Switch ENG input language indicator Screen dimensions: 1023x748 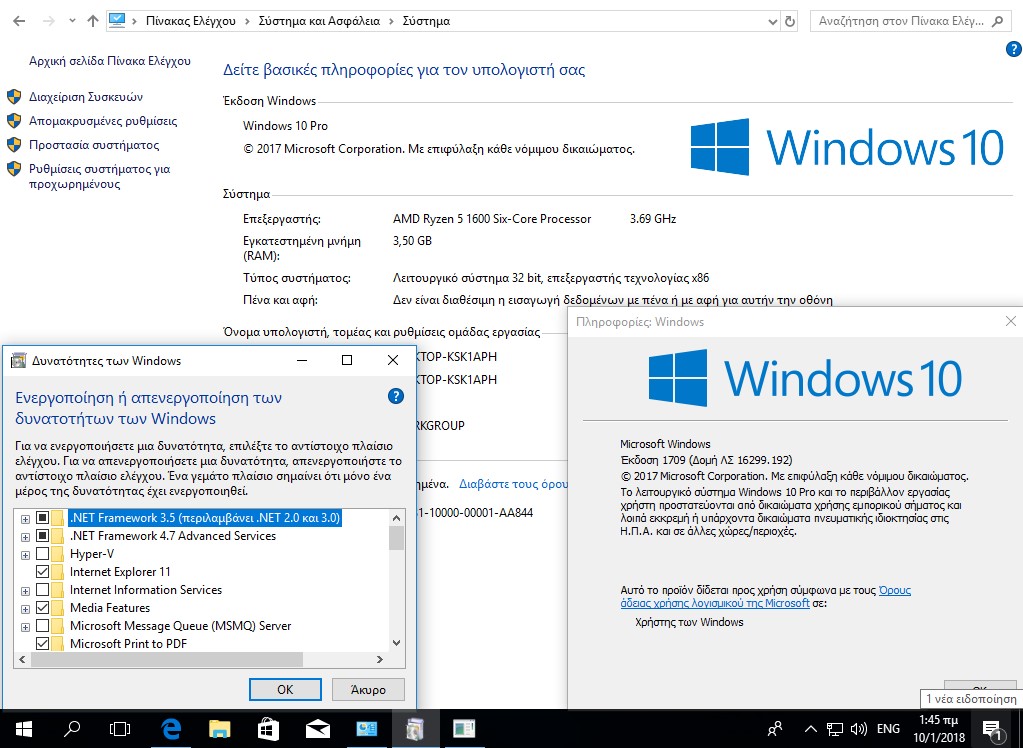coord(888,728)
